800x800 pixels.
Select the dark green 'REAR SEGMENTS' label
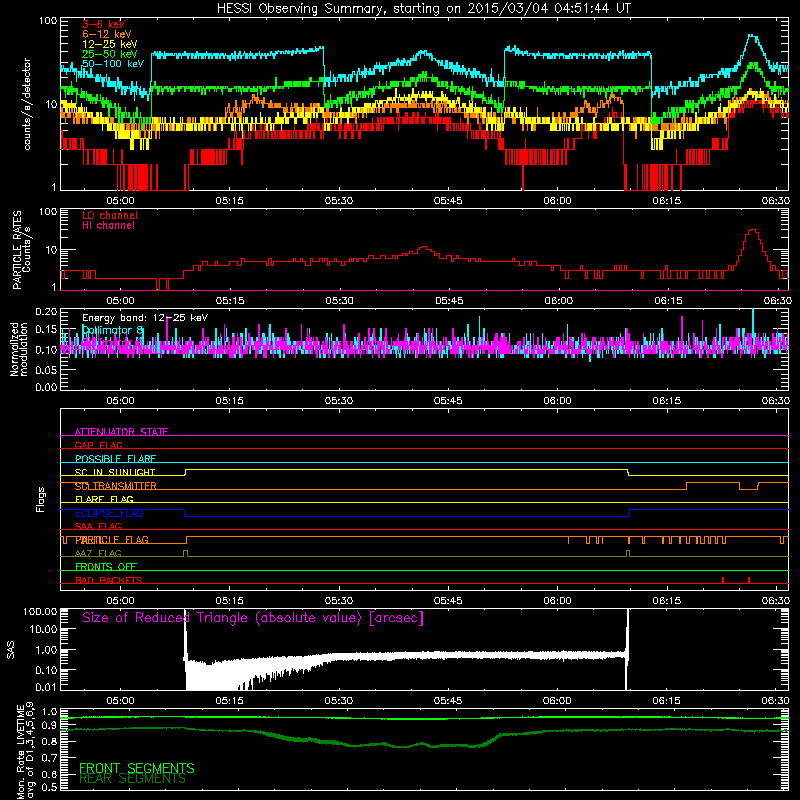tap(132, 779)
